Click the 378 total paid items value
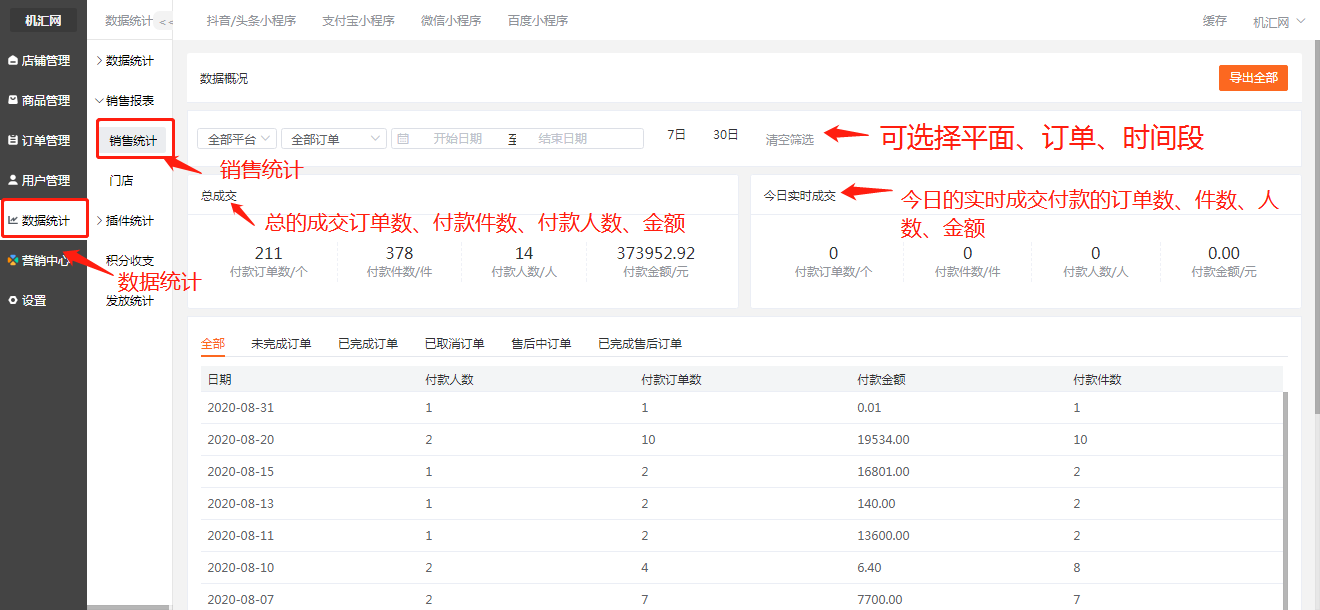This screenshot has height=610, width=1320. pyautogui.click(x=399, y=253)
